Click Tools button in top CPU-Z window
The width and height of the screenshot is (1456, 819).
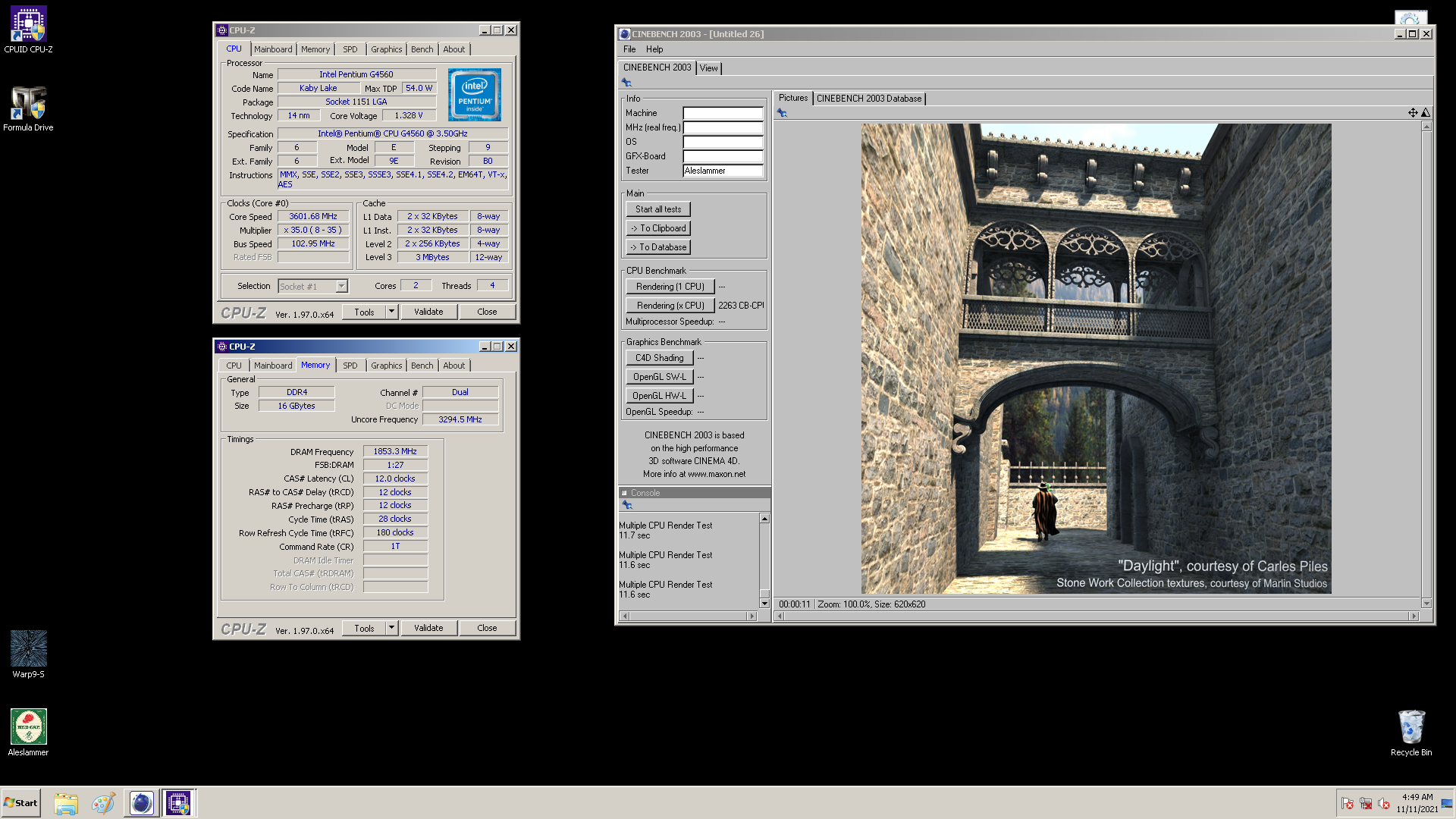tap(364, 312)
